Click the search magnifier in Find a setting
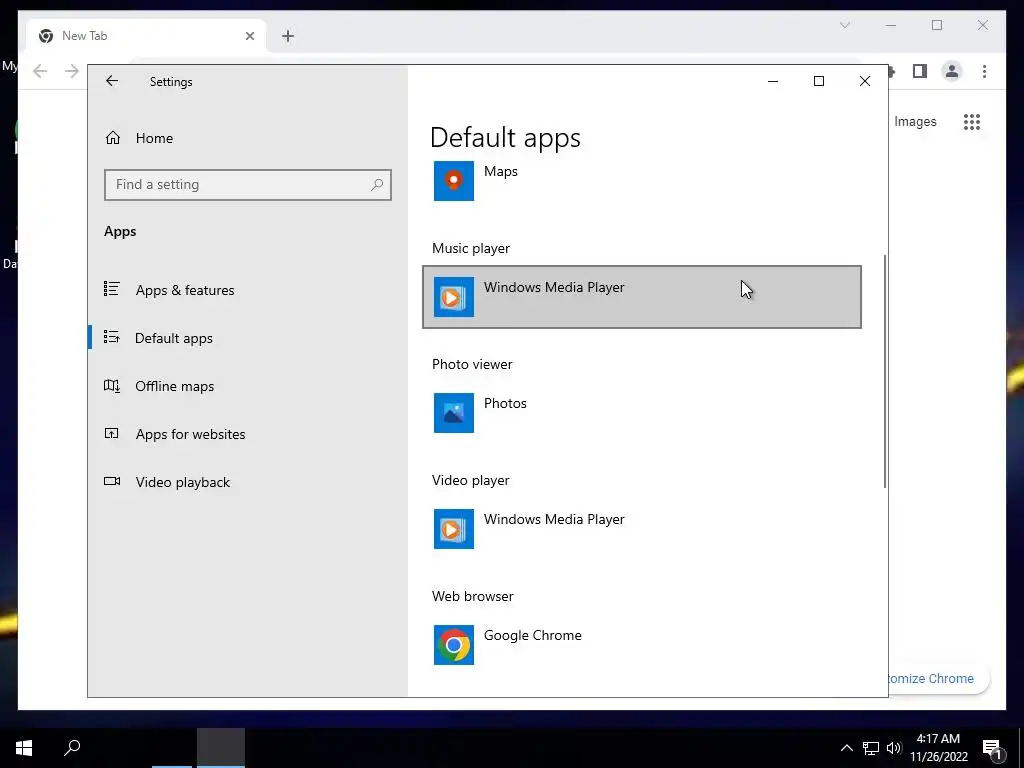 tap(377, 185)
